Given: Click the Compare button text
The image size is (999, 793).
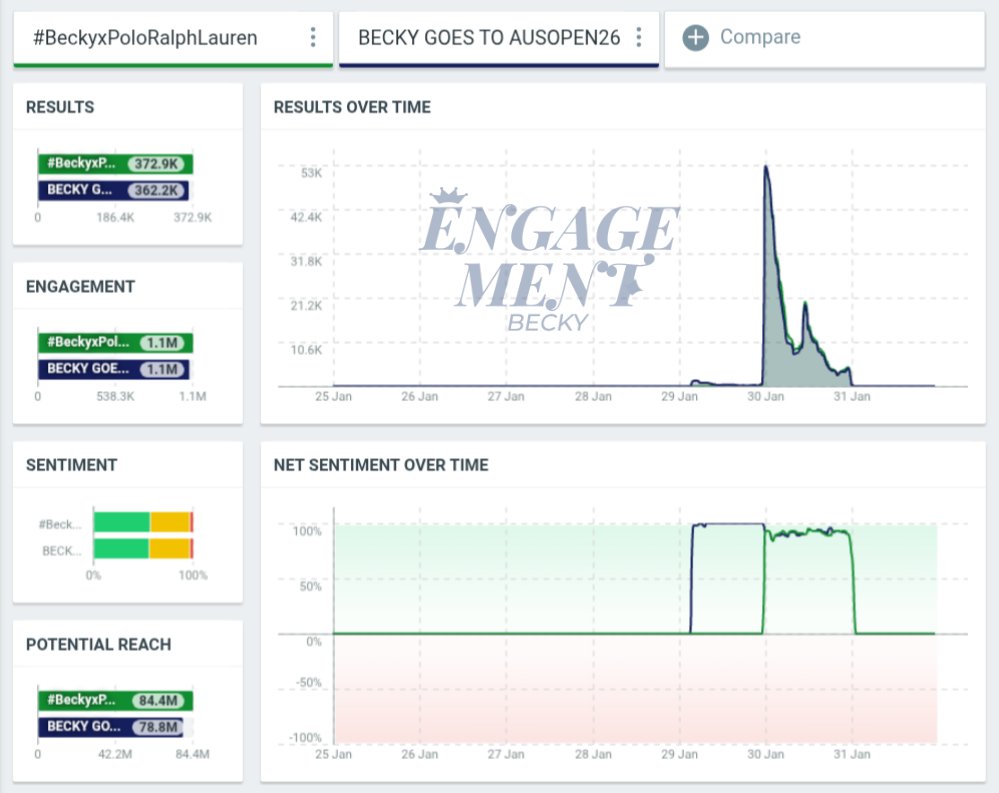Looking at the screenshot, I should (760, 37).
